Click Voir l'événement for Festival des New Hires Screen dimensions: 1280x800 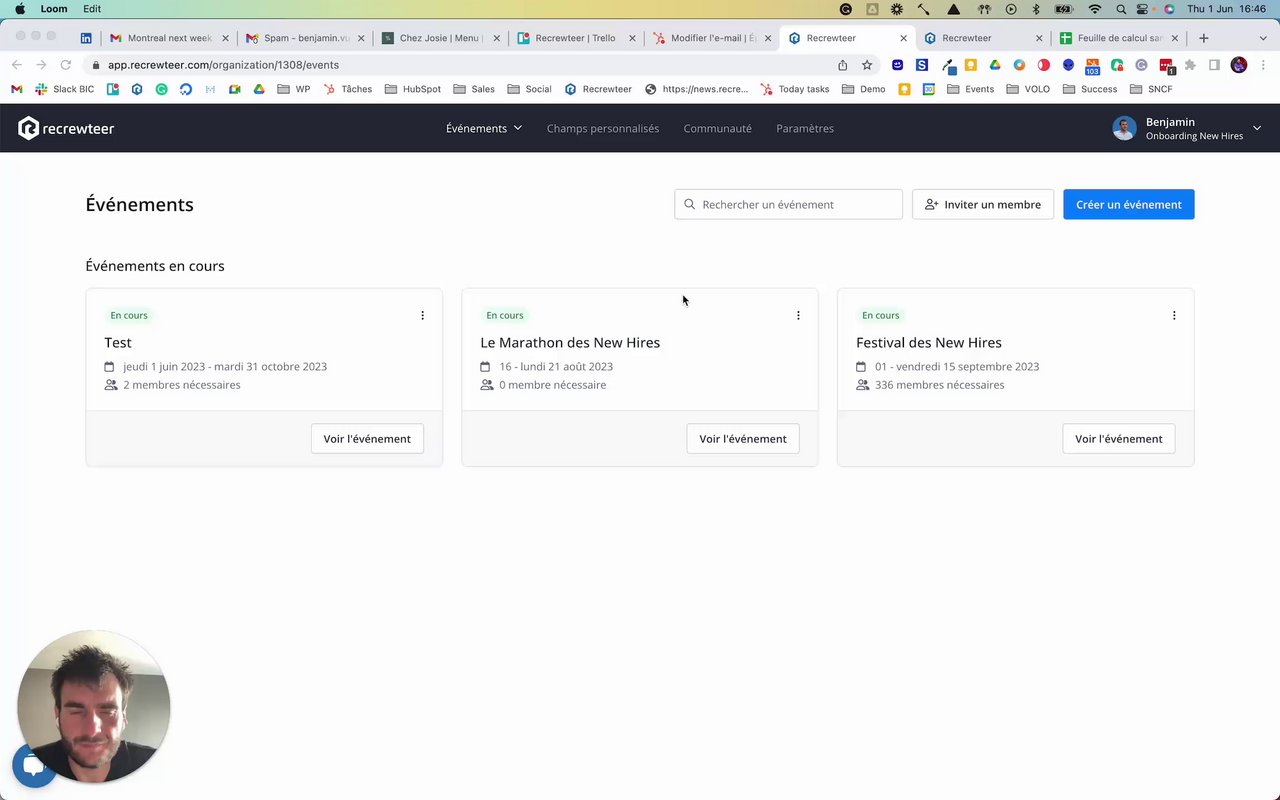click(x=1119, y=438)
